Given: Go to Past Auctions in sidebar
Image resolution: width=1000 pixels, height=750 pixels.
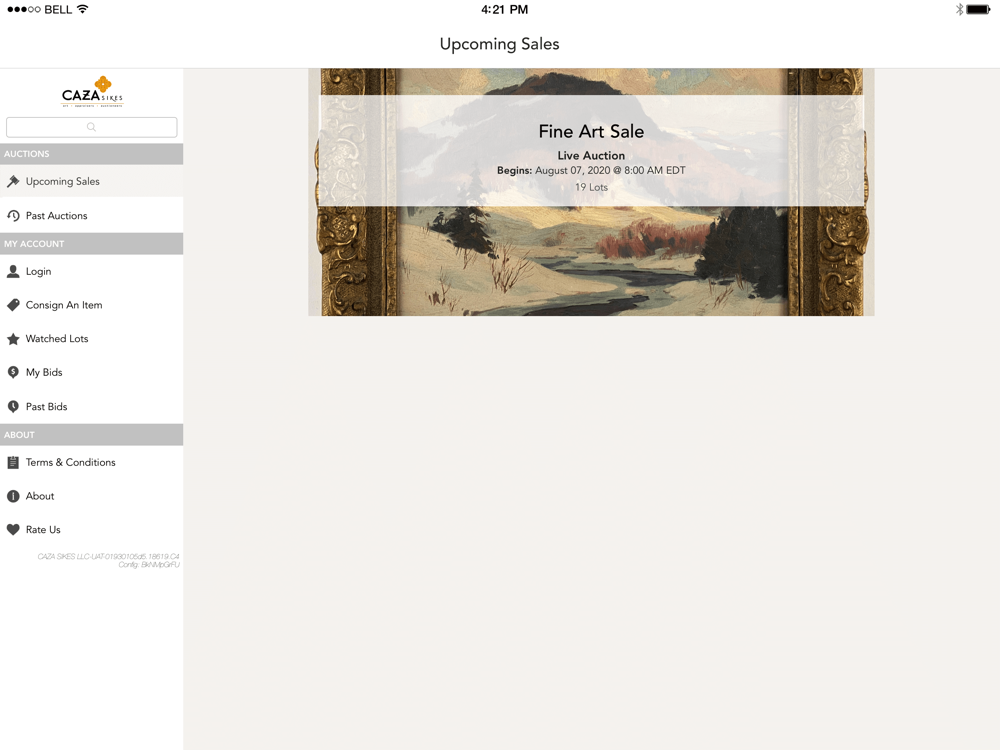Looking at the screenshot, I should click(91, 216).
